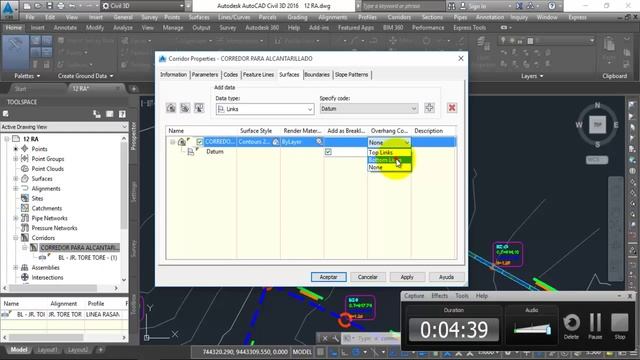
Task: Stop the screen recording
Action: 620,325
